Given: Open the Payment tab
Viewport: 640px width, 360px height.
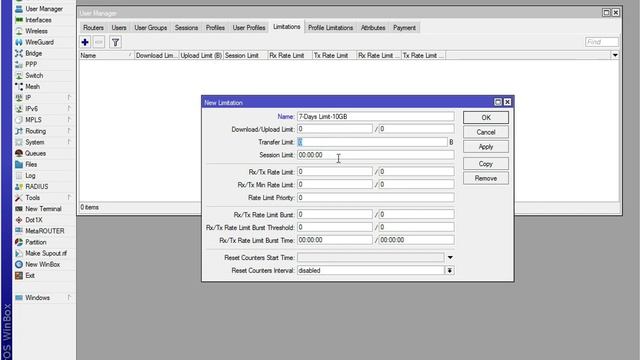Looking at the screenshot, I should [x=404, y=28].
